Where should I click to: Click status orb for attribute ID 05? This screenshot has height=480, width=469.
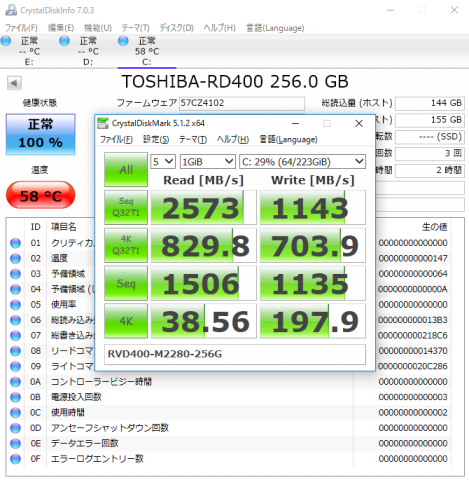pyautogui.click(x=15, y=305)
